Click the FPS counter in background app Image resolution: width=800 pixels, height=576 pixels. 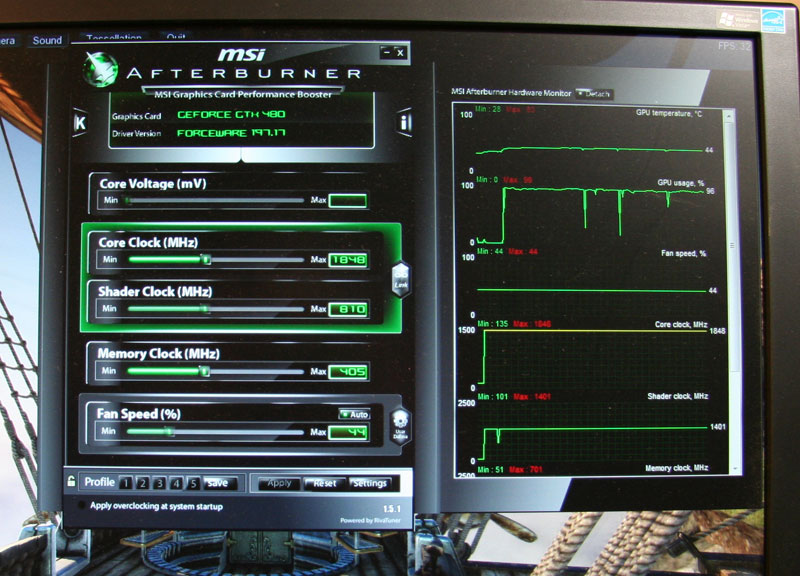tap(734, 46)
